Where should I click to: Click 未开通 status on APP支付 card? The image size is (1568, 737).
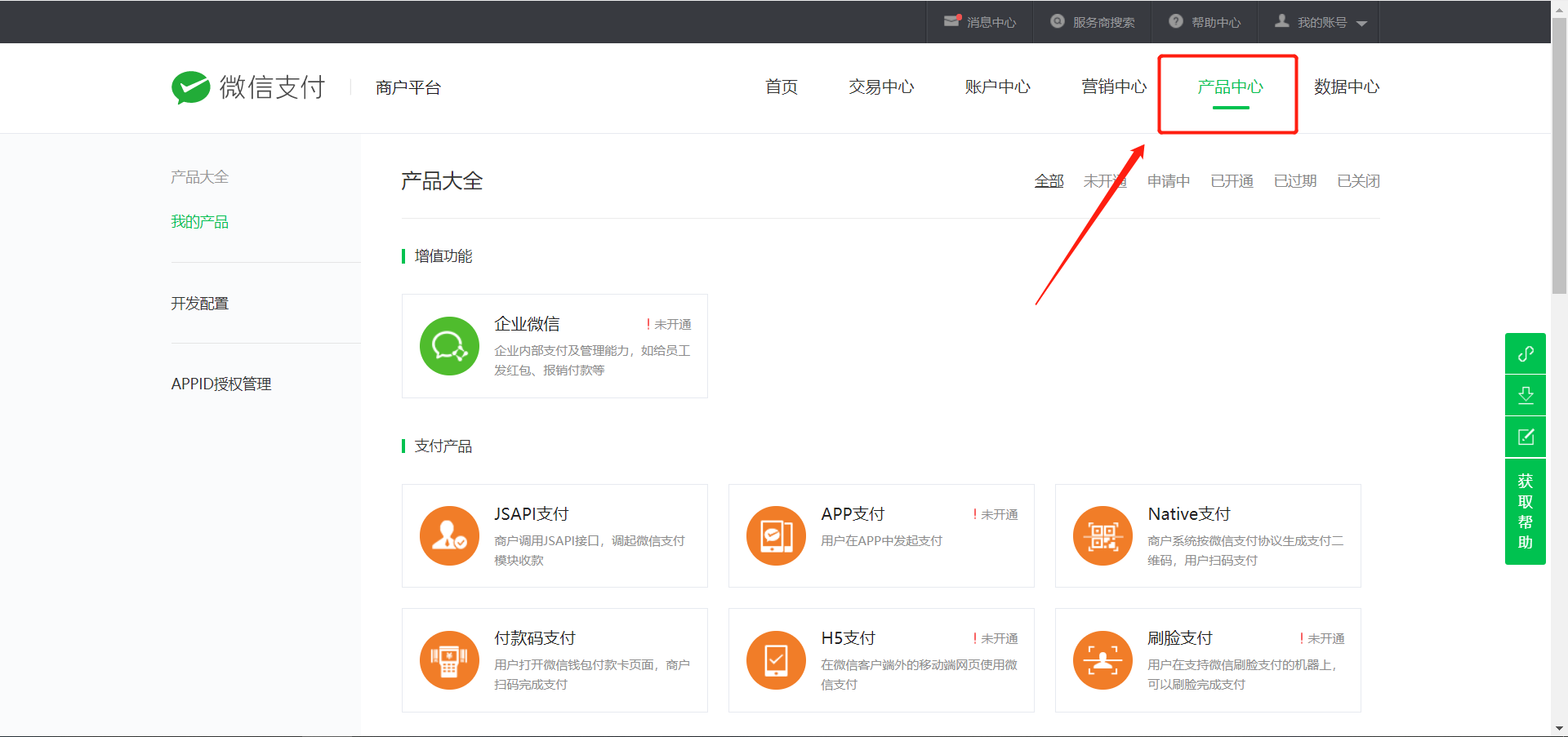(x=996, y=515)
